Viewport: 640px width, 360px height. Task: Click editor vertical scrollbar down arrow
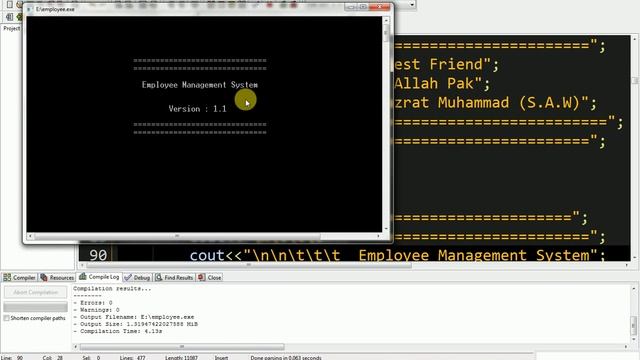click(x=635, y=258)
